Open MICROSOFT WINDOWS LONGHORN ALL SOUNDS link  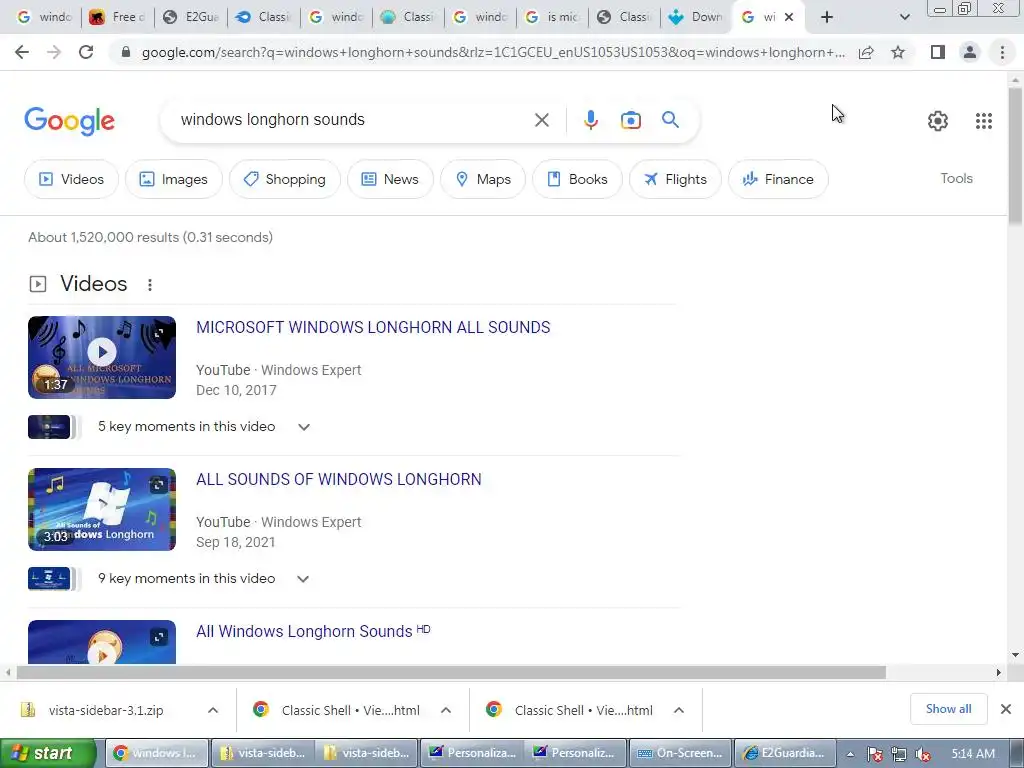coord(373,327)
